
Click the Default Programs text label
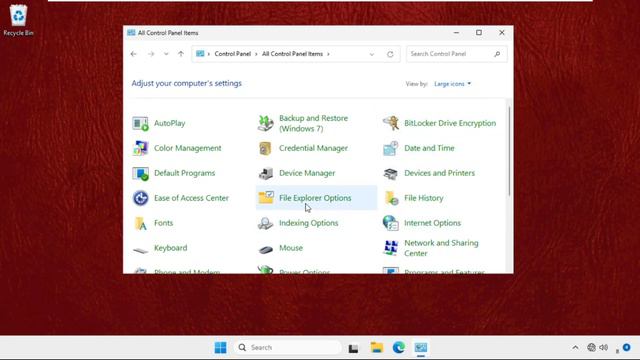tap(184, 173)
